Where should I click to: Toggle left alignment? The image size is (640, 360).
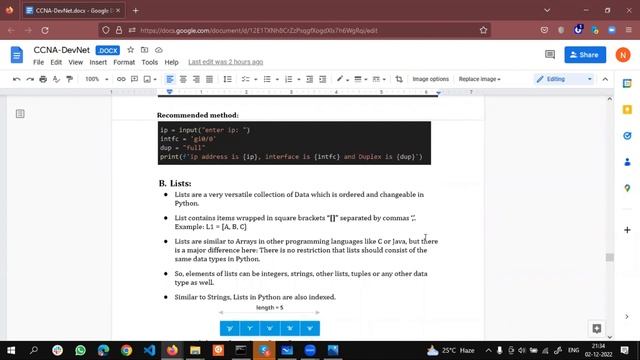point(170,79)
